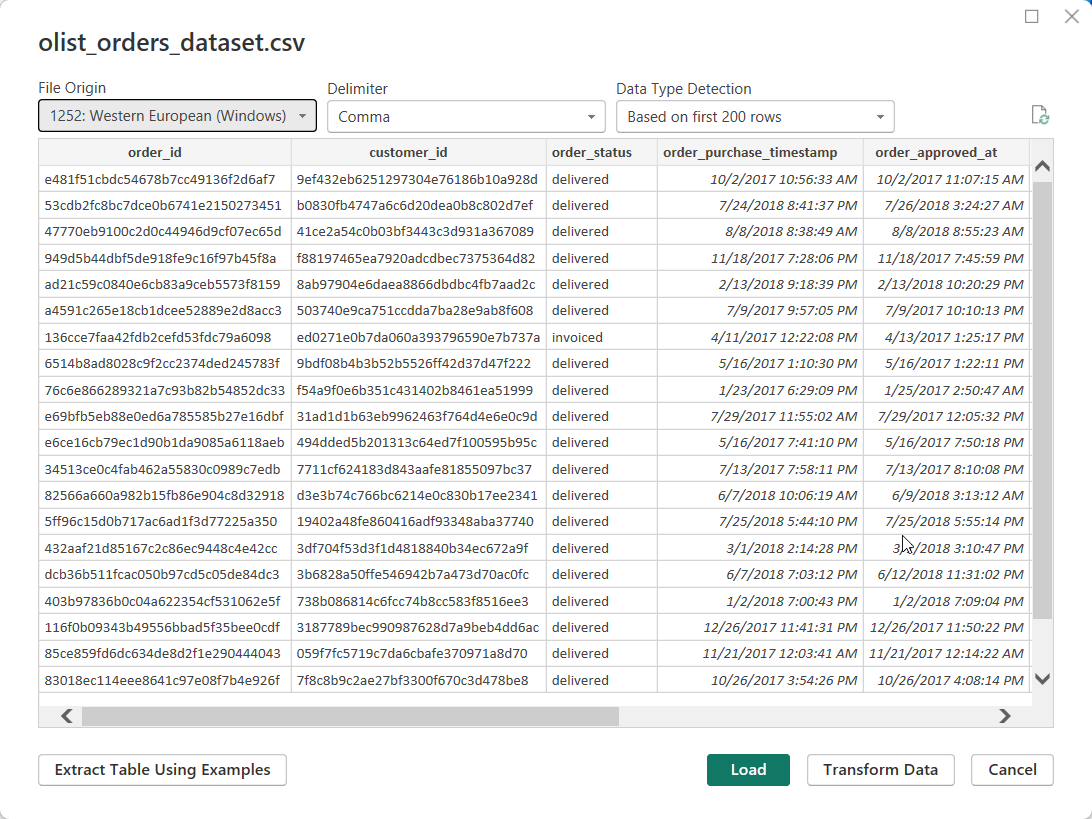Click timestamp 12/26/2017 11:41:31 PM
Image resolution: width=1092 pixels, height=819 pixels.
(760, 627)
